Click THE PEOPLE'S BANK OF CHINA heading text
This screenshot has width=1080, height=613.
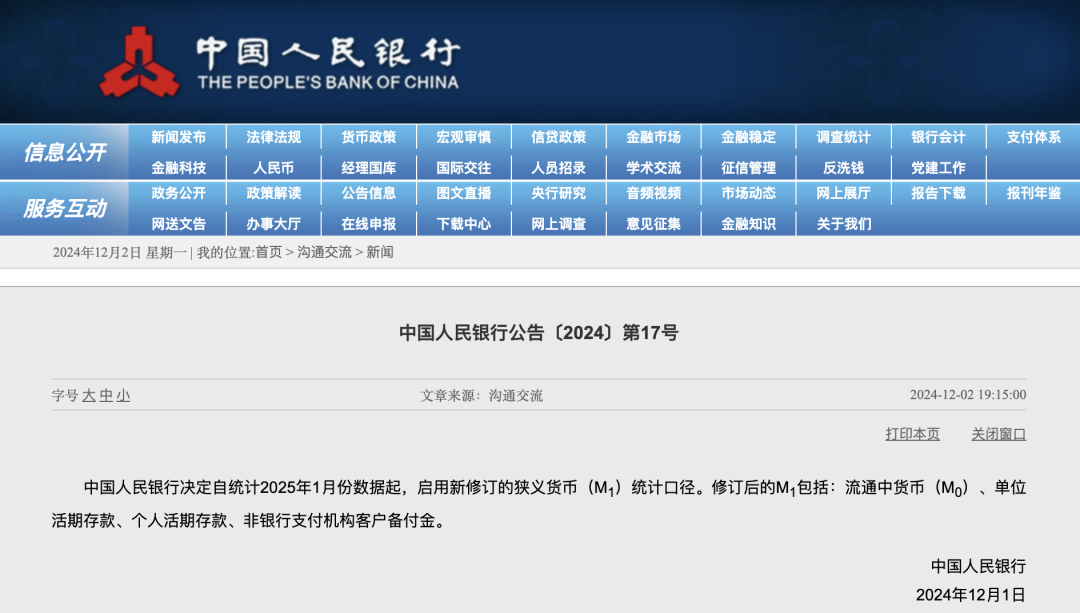pyautogui.click(x=328, y=83)
